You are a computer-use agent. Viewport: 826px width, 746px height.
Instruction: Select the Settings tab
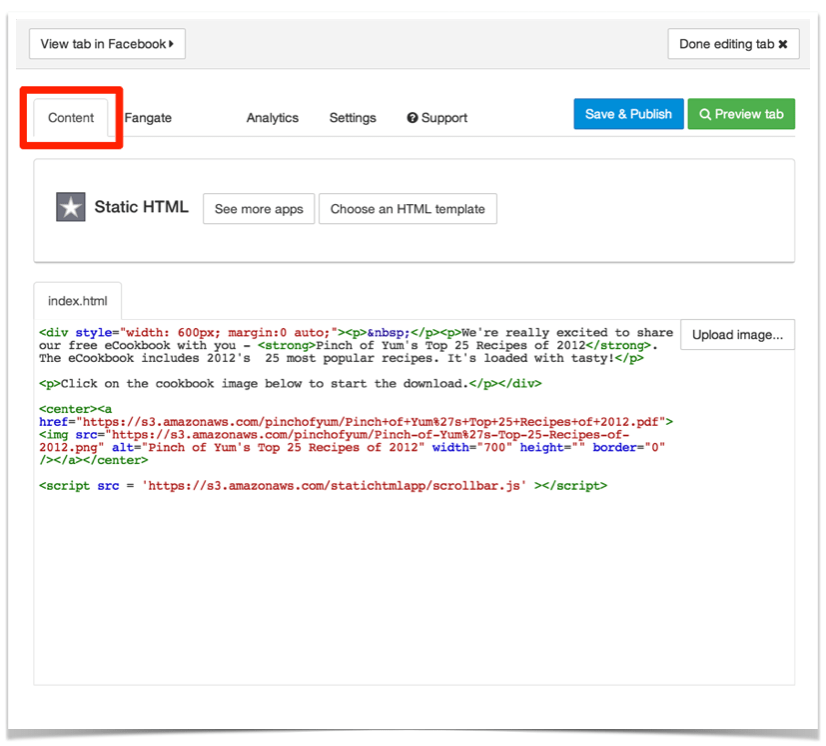pyautogui.click(x=352, y=117)
